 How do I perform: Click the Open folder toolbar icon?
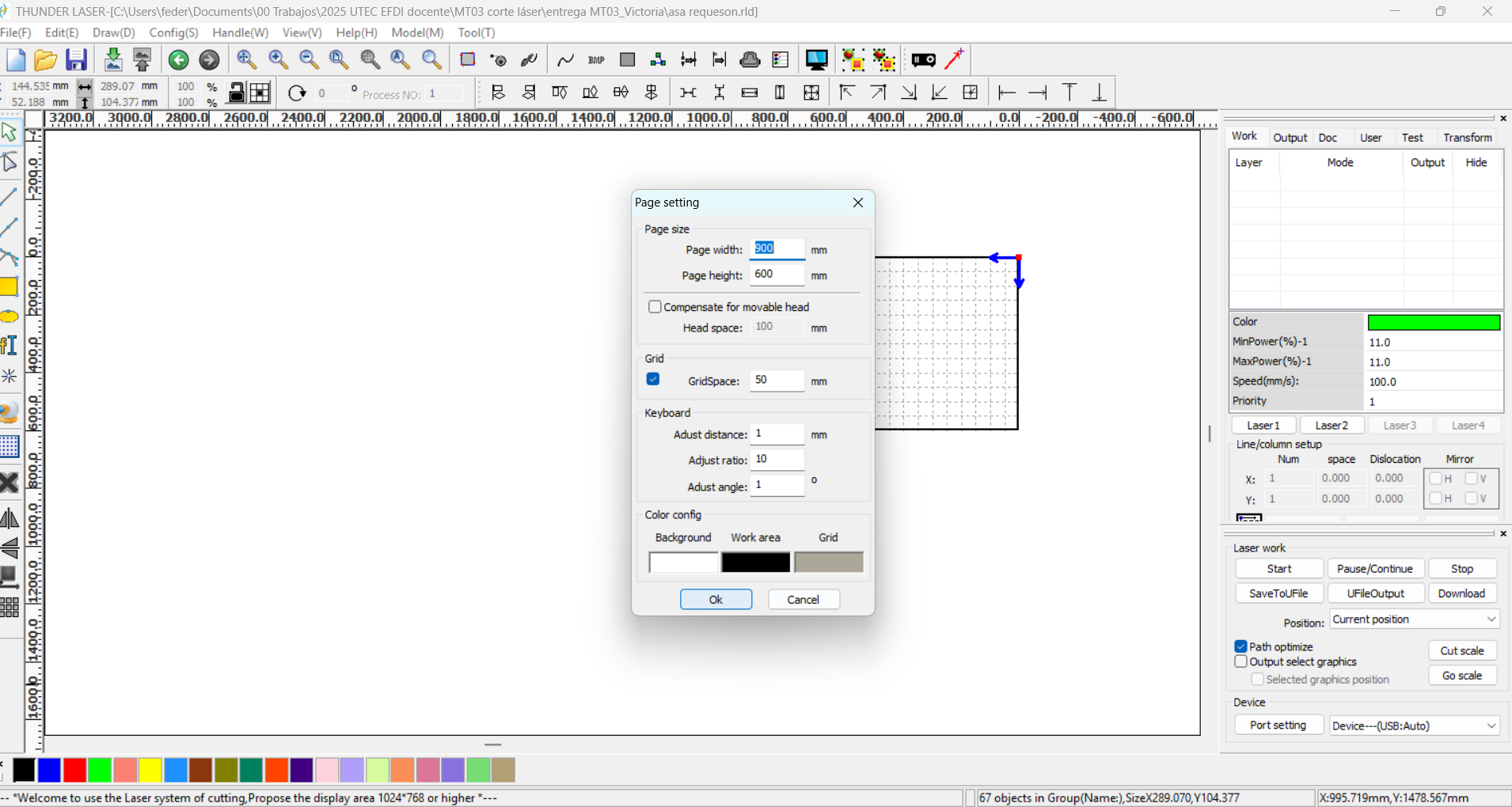click(x=45, y=60)
